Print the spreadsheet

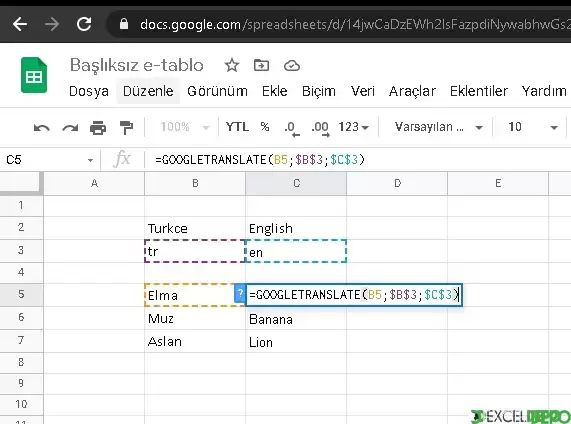98,127
